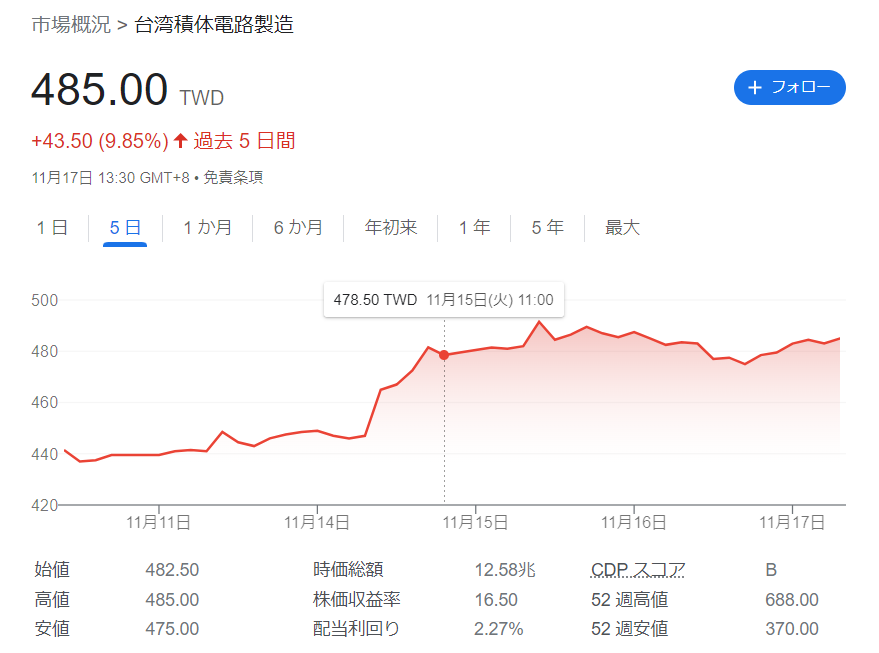The height and width of the screenshot is (653, 879).
Task: Click the フォロー follow button
Action: coord(789,87)
